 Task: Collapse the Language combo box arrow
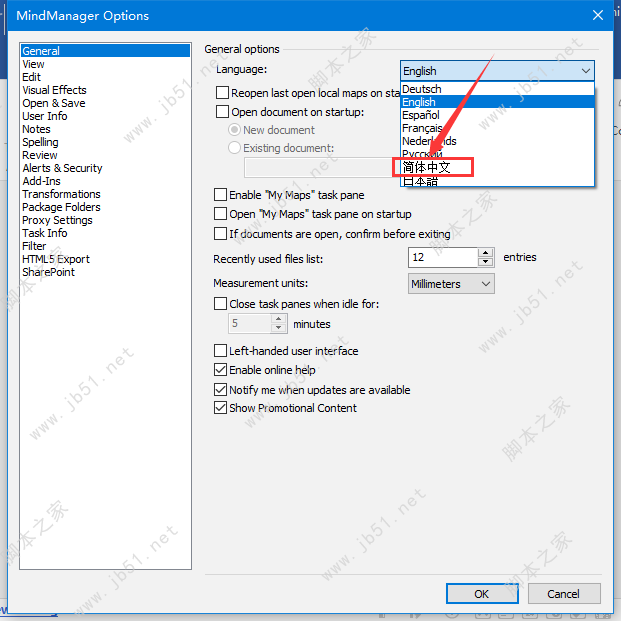586,71
